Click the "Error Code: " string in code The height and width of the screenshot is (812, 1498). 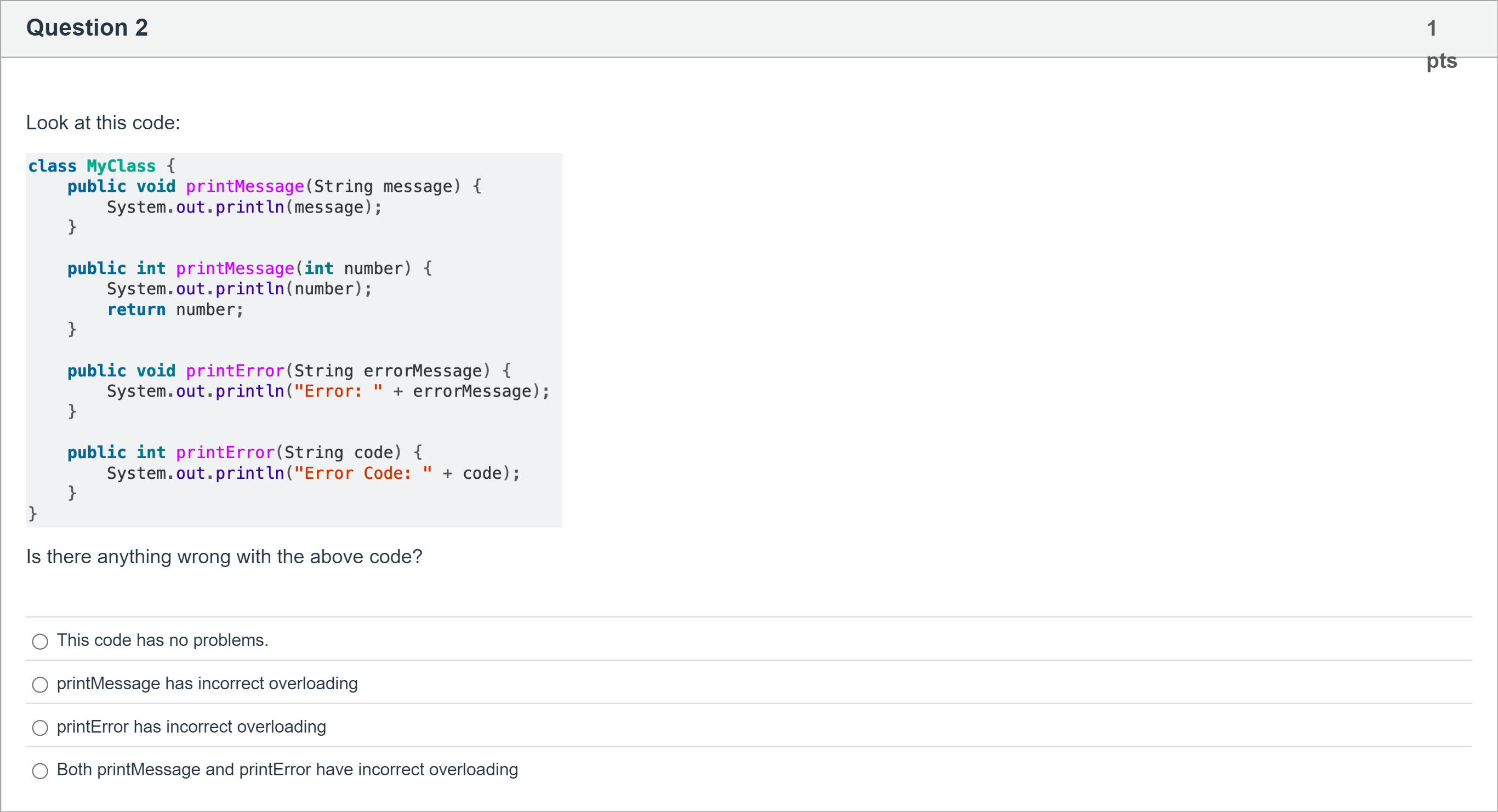(363, 473)
